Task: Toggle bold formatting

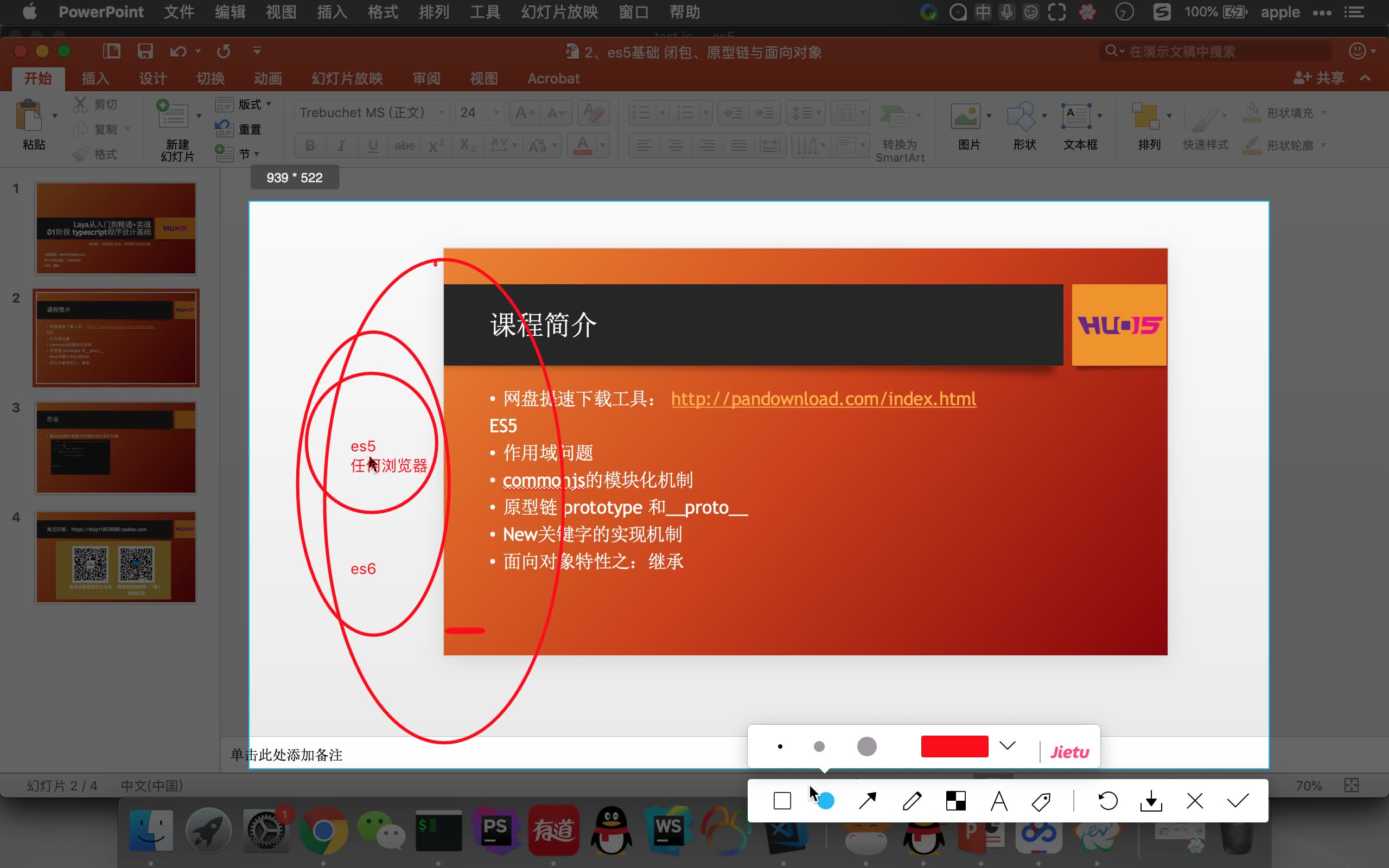Action: point(309,145)
